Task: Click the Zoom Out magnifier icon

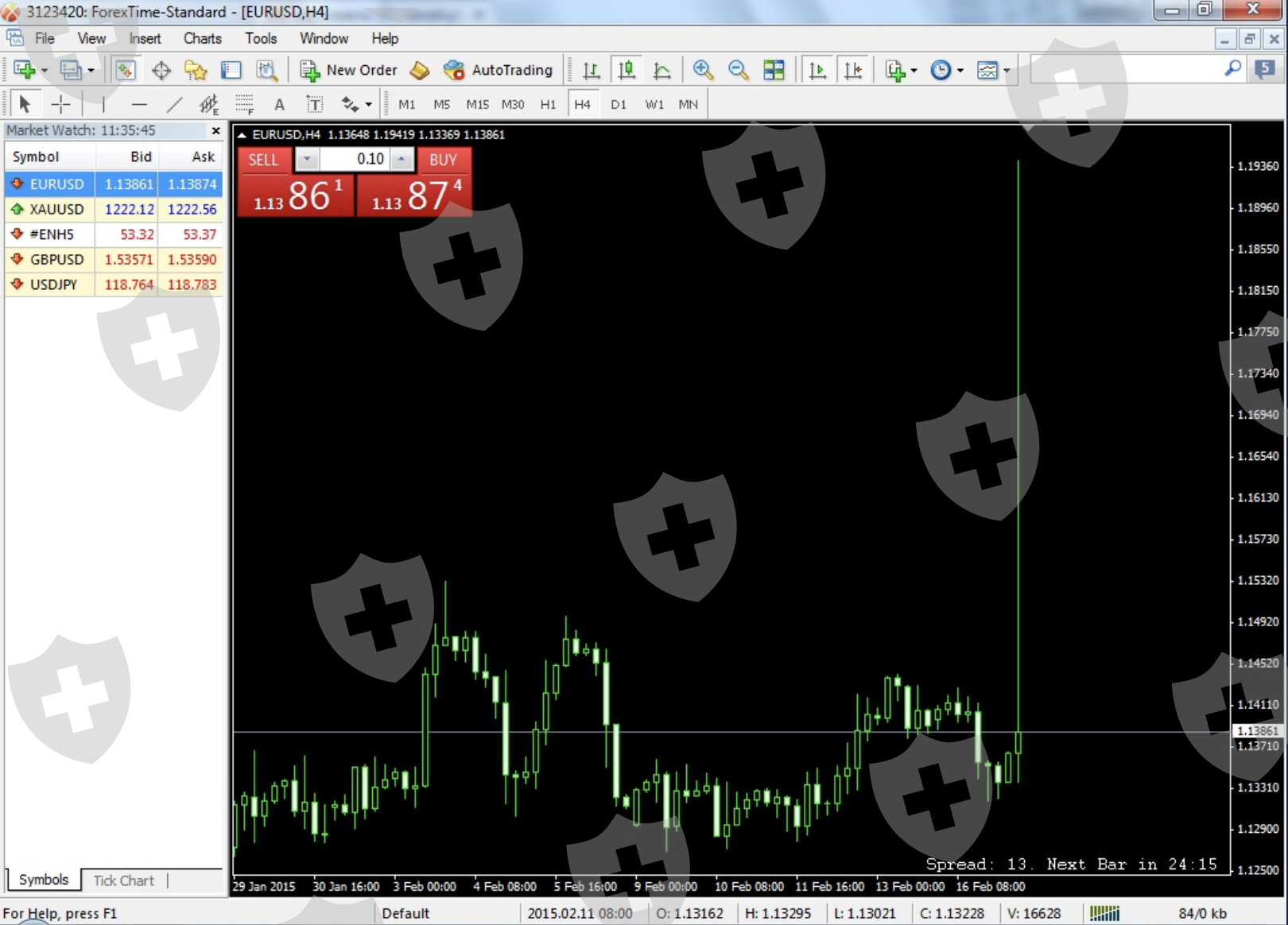Action: click(x=738, y=70)
